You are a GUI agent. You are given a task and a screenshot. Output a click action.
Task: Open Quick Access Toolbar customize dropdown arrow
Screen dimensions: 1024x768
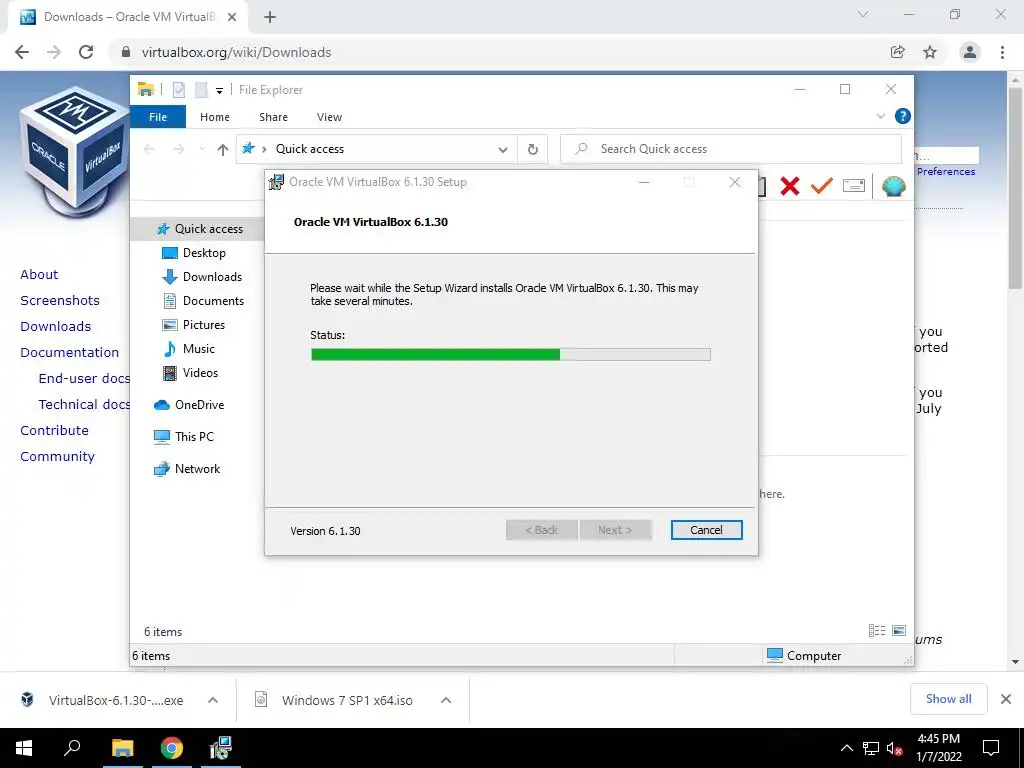[x=219, y=91]
